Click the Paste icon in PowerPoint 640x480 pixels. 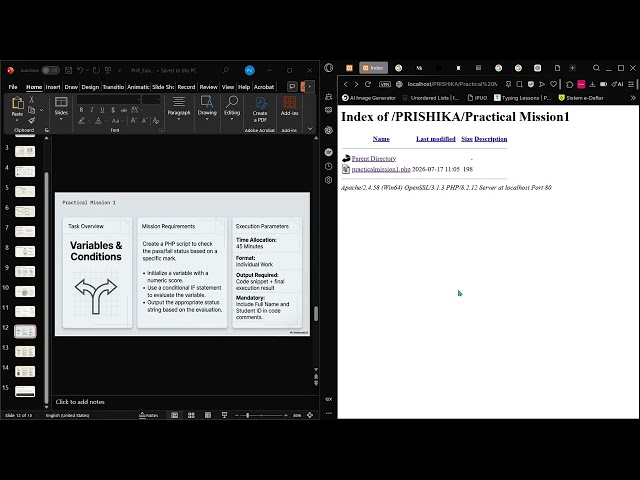pyautogui.click(x=17, y=103)
